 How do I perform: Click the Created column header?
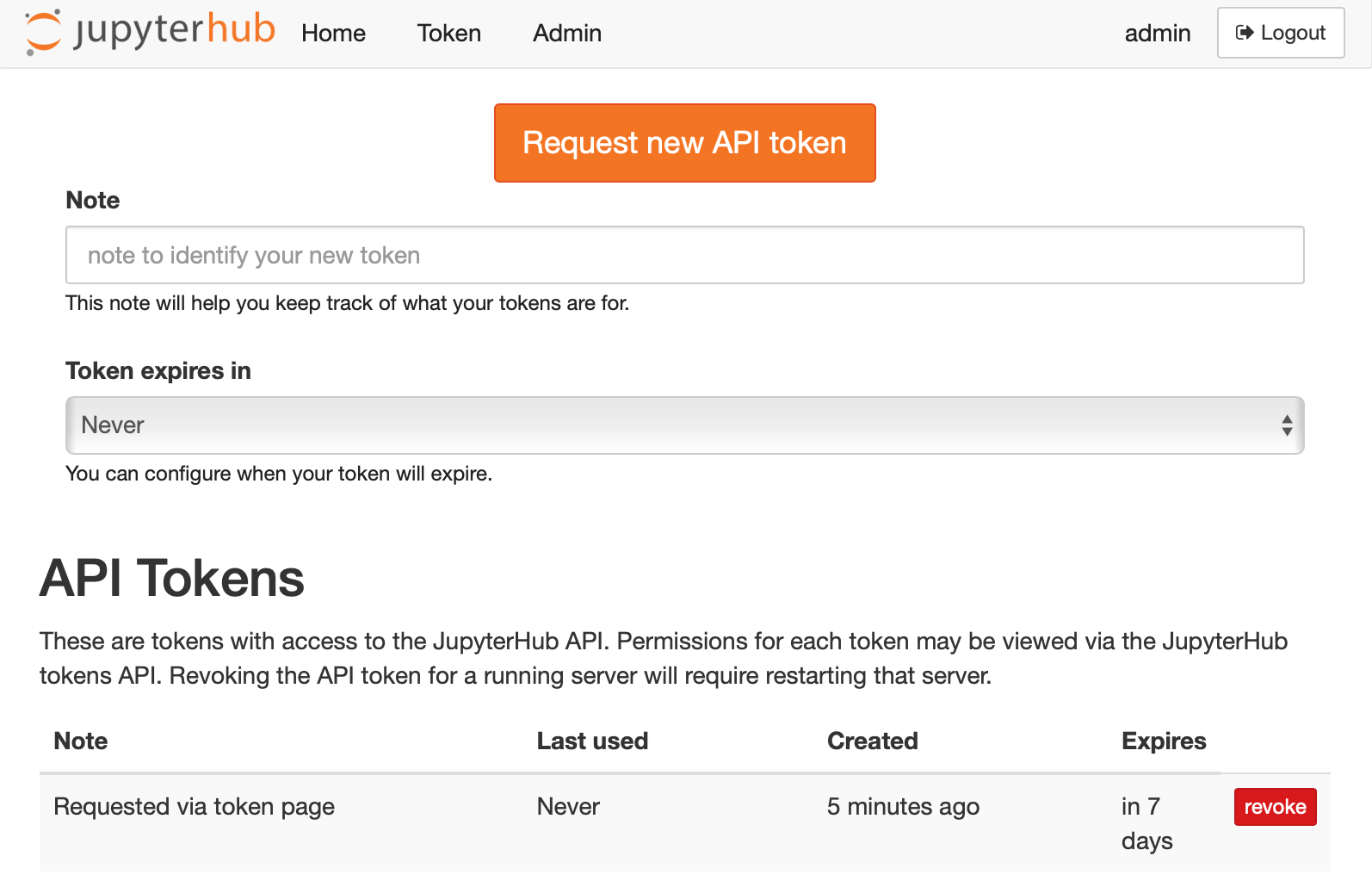tap(872, 741)
